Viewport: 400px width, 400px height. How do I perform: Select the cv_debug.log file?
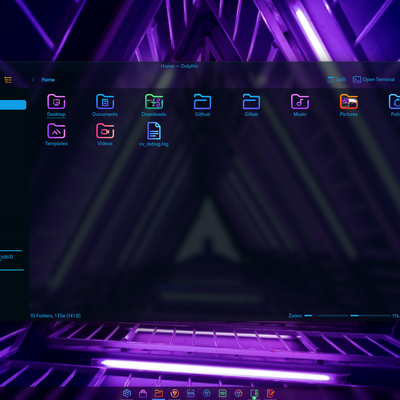pyautogui.click(x=154, y=134)
